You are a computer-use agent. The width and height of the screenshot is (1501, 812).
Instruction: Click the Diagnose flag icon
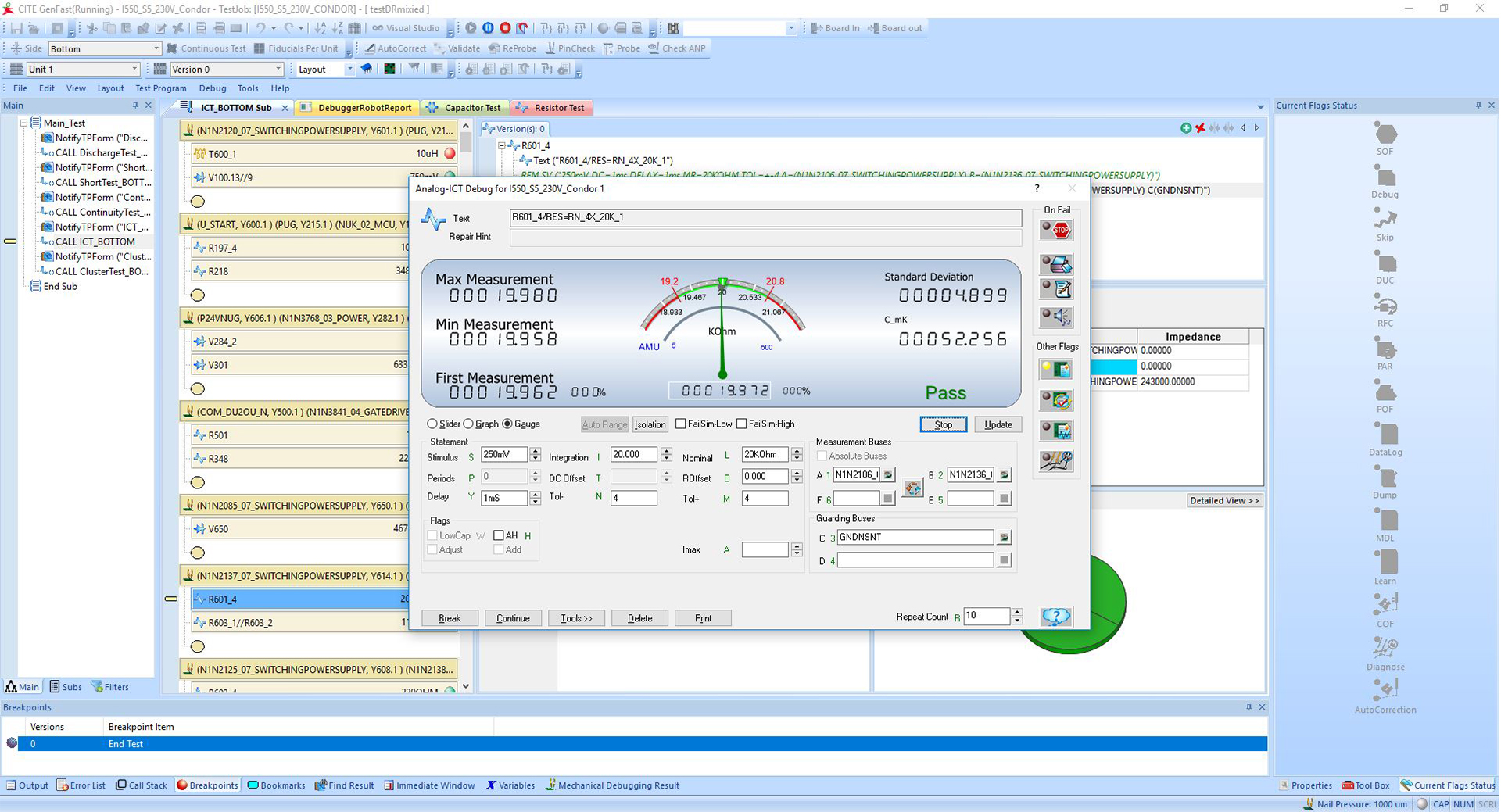tap(1385, 648)
